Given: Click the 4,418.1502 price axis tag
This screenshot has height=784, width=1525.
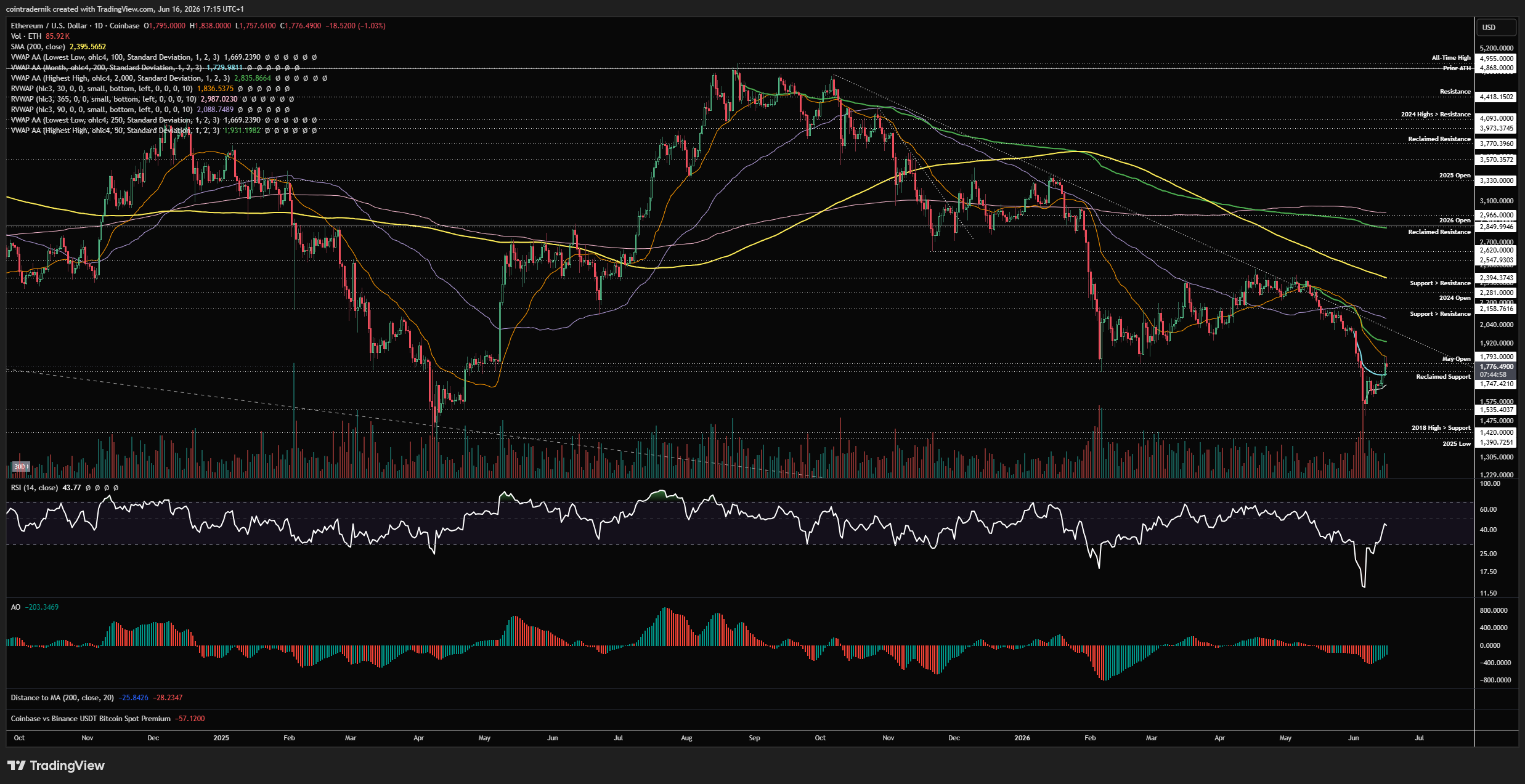Looking at the screenshot, I should (x=1496, y=97).
